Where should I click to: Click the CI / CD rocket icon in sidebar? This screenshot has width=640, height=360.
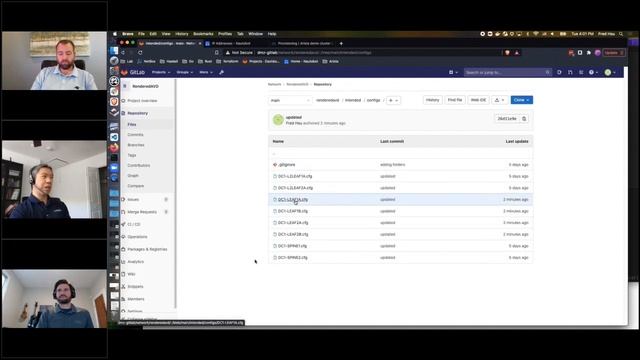[123, 224]
